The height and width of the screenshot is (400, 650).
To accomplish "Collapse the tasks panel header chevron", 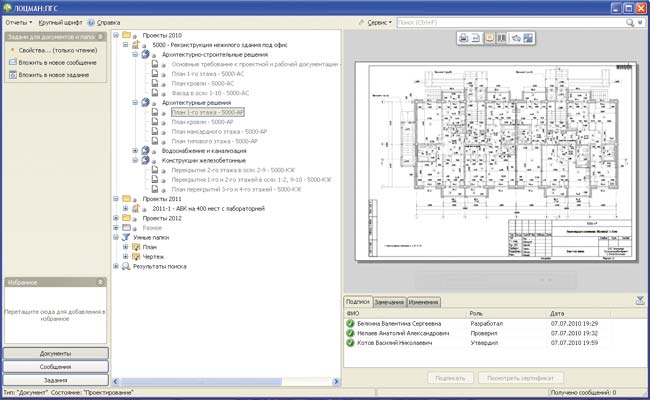I will [100, 37].
